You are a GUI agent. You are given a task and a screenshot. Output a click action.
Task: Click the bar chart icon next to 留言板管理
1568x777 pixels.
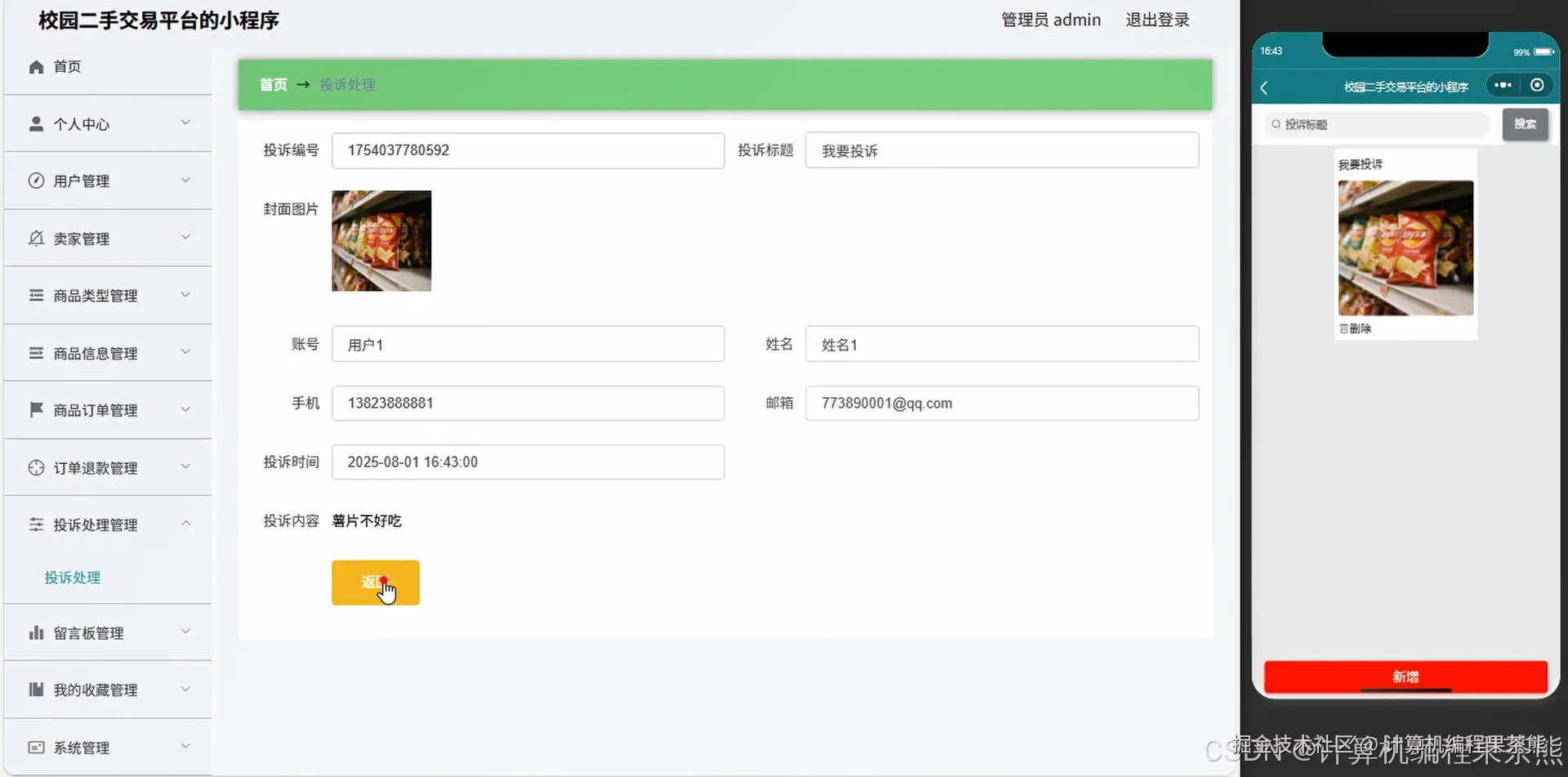point(36,632)
